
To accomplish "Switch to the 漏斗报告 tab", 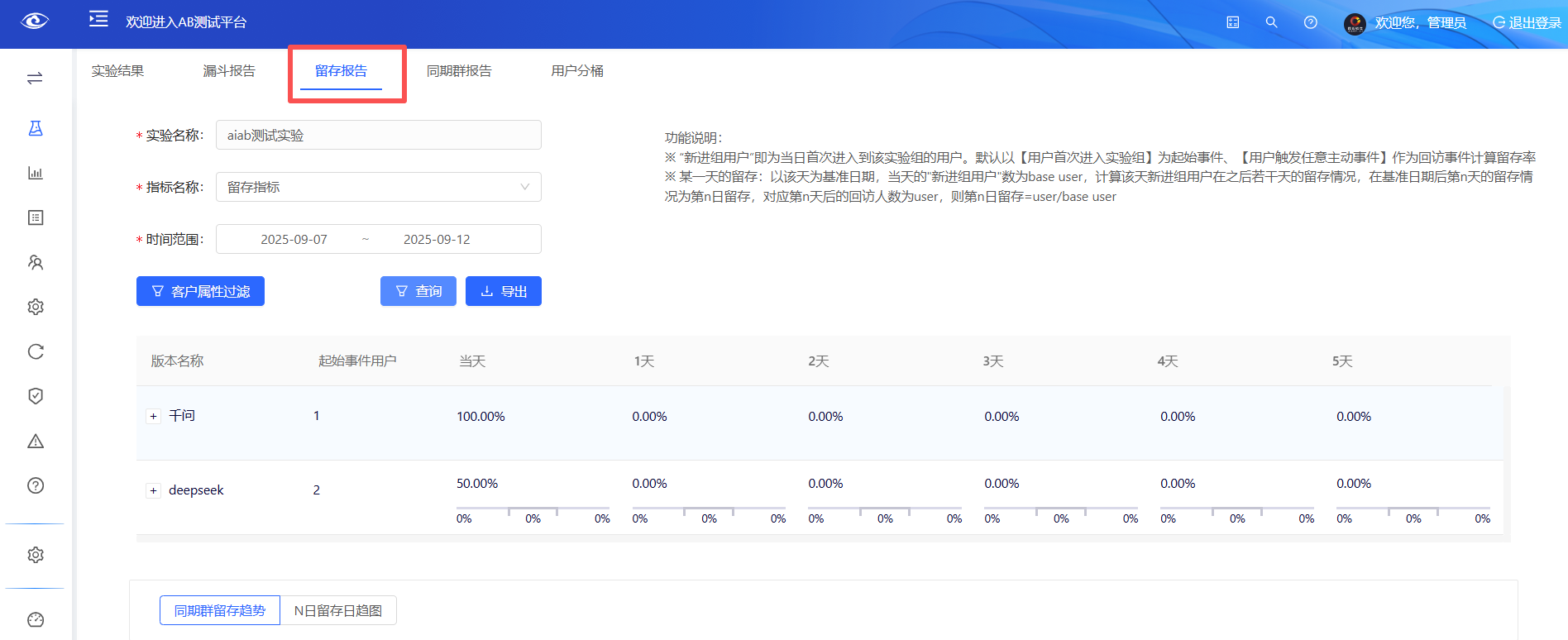I will tap(229, 71).
